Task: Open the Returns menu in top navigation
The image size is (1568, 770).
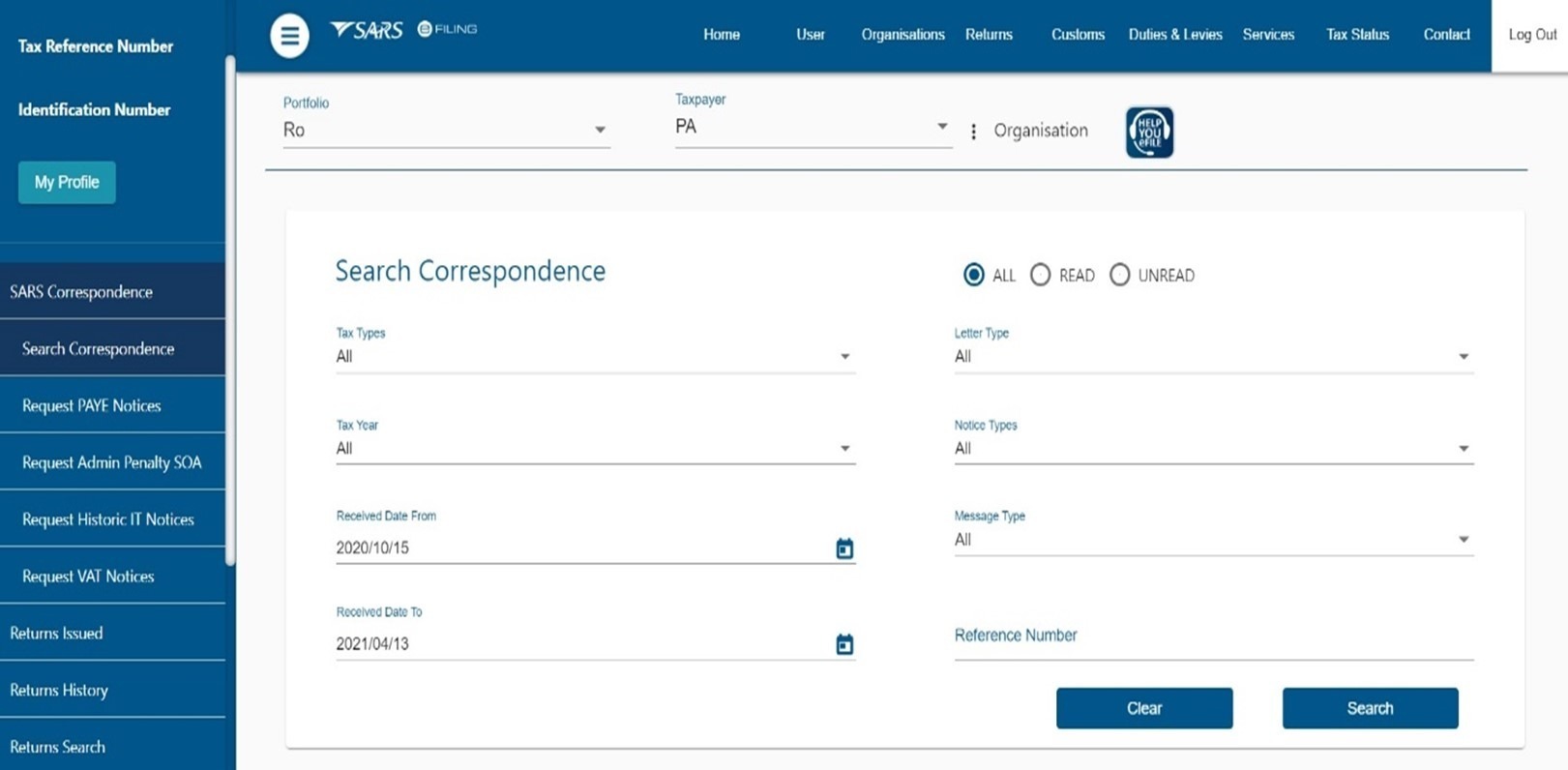Action: [x=989, y=35]
